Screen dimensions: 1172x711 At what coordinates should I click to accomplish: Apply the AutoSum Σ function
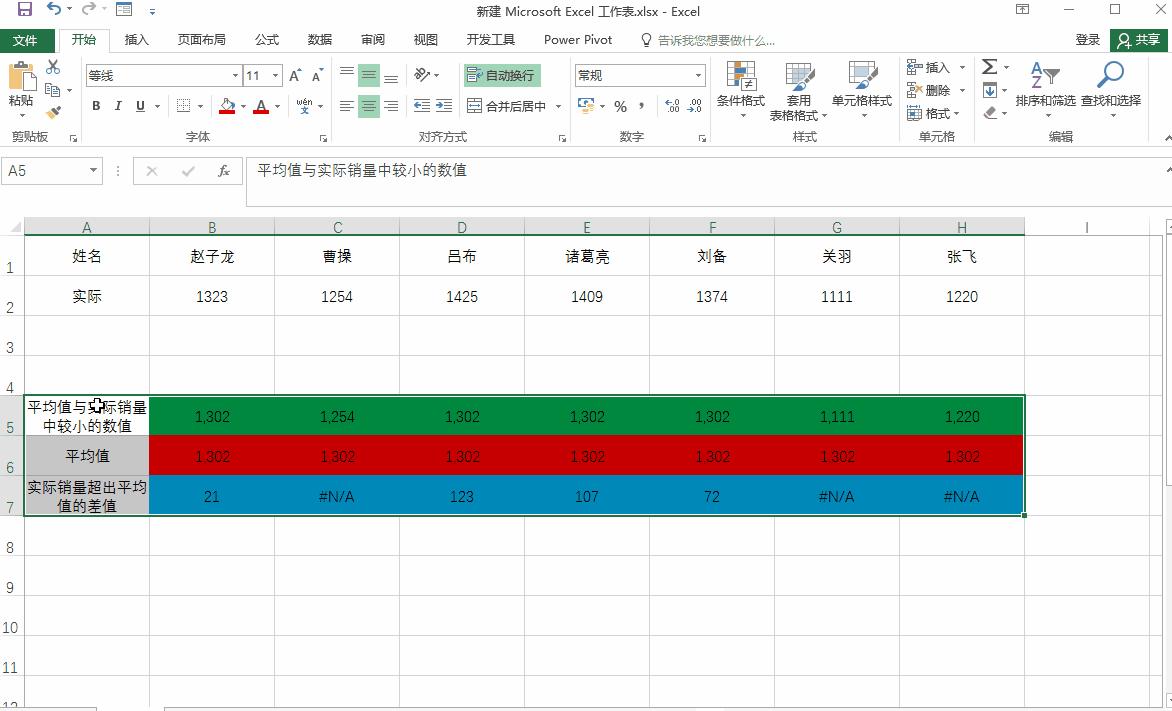pyautogui.click(x=988, y=66)
